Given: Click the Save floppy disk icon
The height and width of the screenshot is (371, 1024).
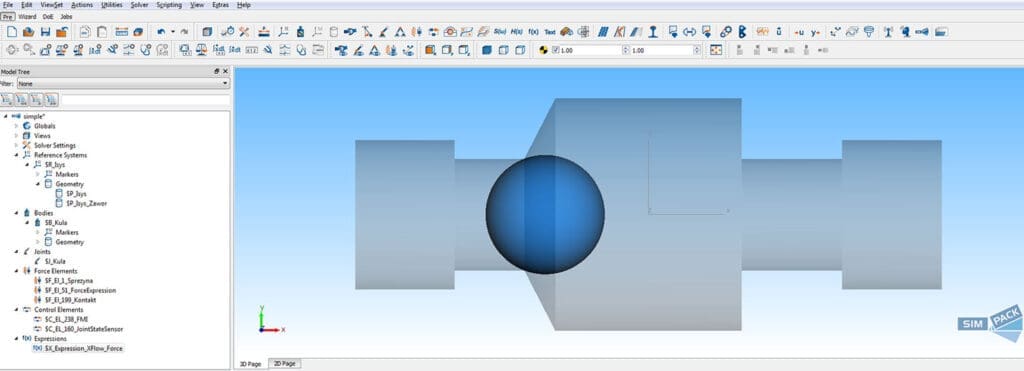Looking at the screenshot, I should (x=46, y=31).
